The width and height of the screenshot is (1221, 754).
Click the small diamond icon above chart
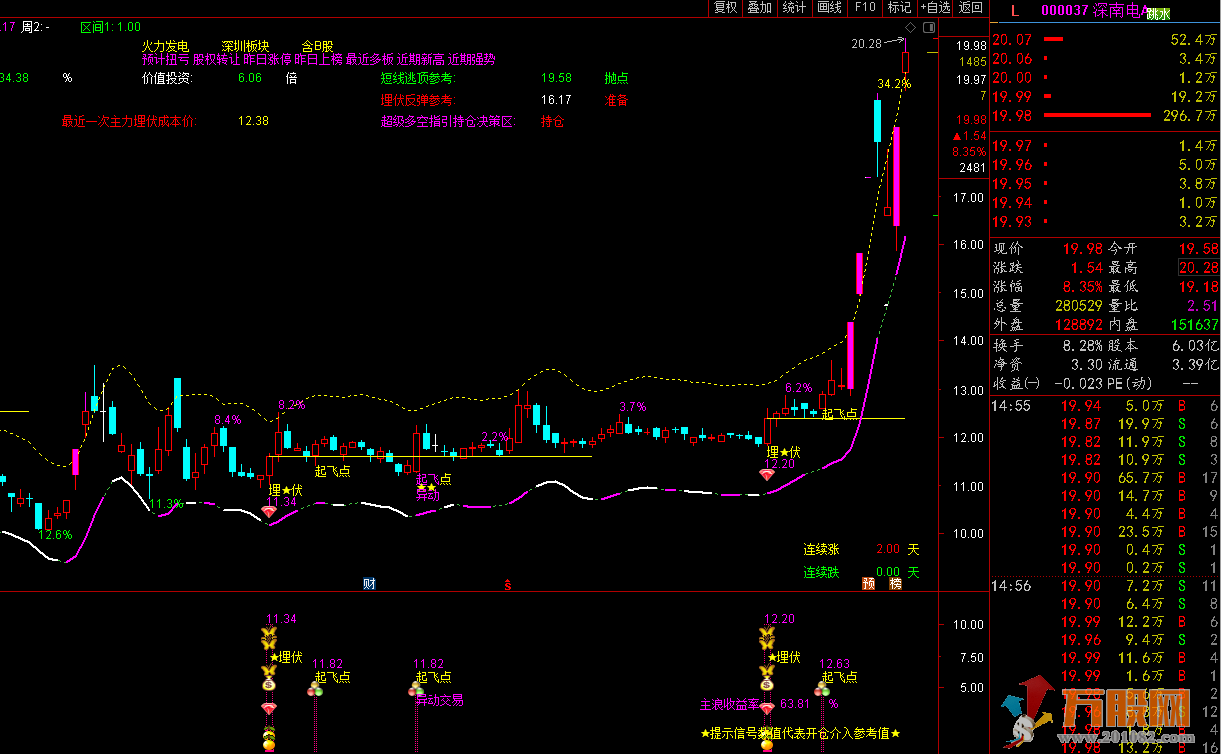tap(909, 27)
